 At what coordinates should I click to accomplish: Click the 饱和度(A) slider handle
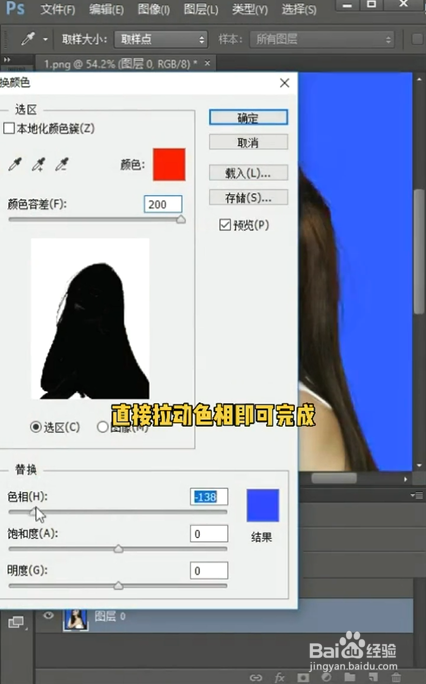coord(118,549)
